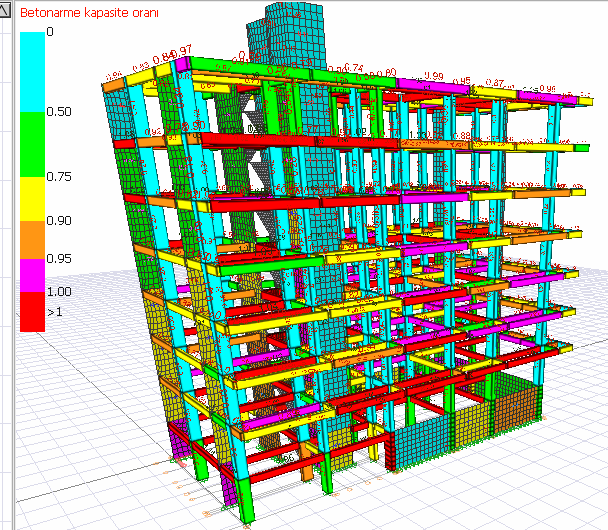Select the magenta legend color band

(x=33, y=275)
